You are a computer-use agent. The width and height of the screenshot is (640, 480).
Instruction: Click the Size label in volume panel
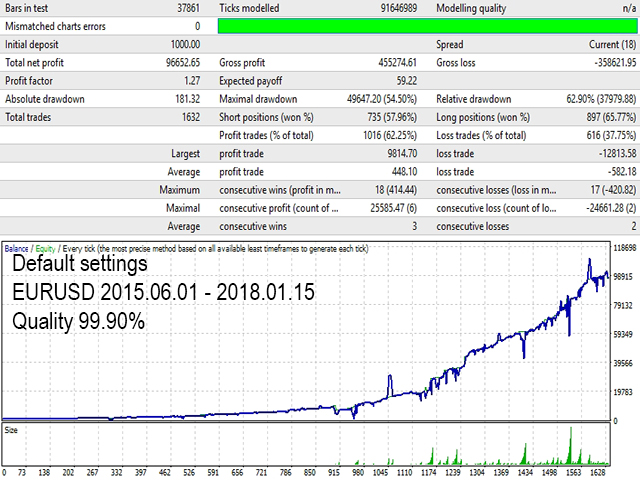[11, 430]
